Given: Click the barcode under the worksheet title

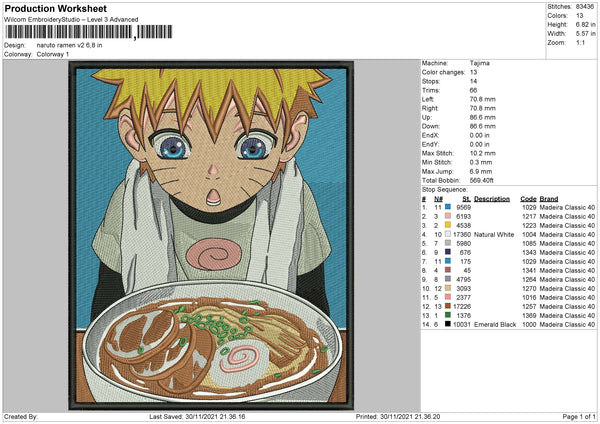Looking at the screenshot, I should point(88,32).
